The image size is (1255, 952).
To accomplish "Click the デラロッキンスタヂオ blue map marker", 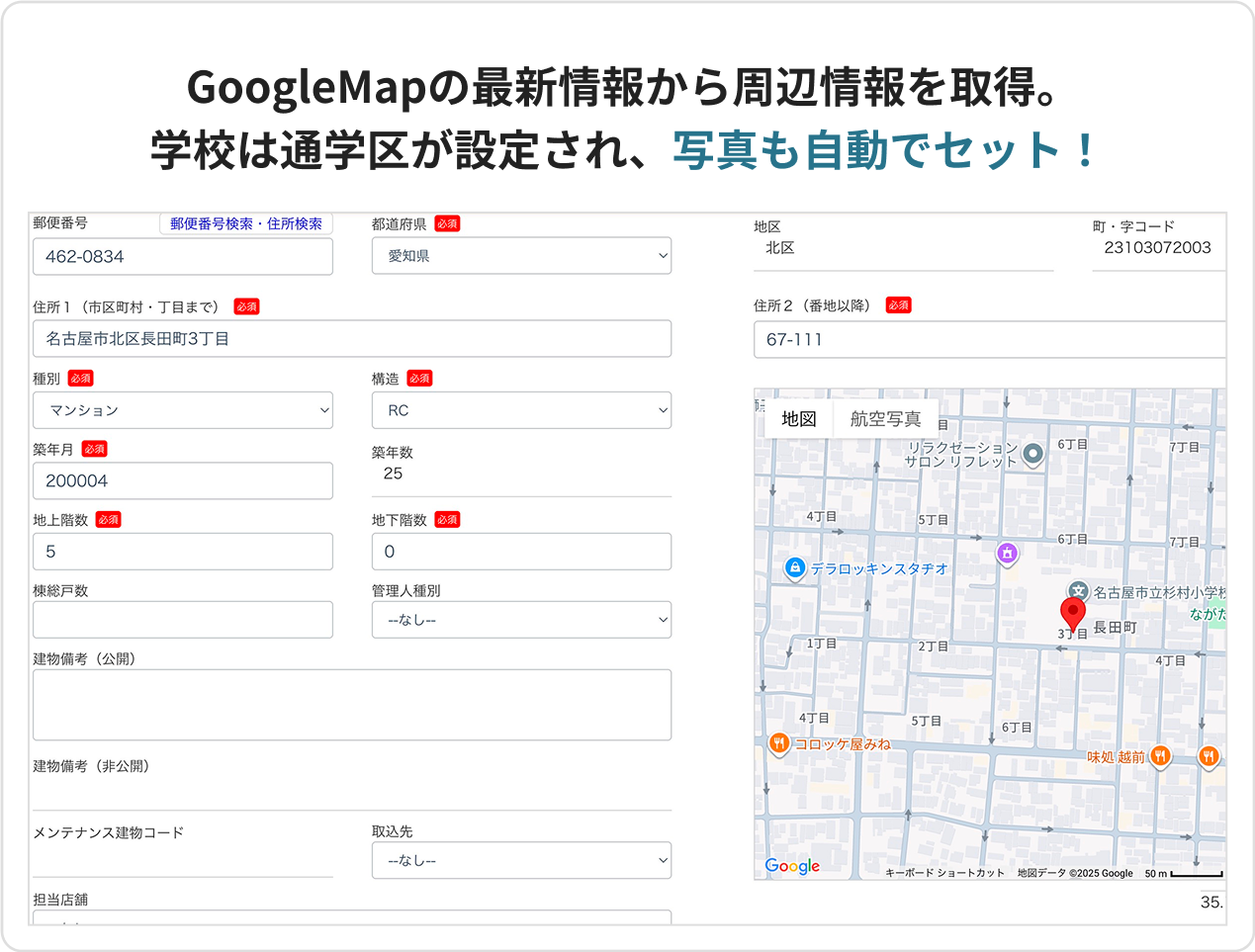I will (x=794, y=568).
